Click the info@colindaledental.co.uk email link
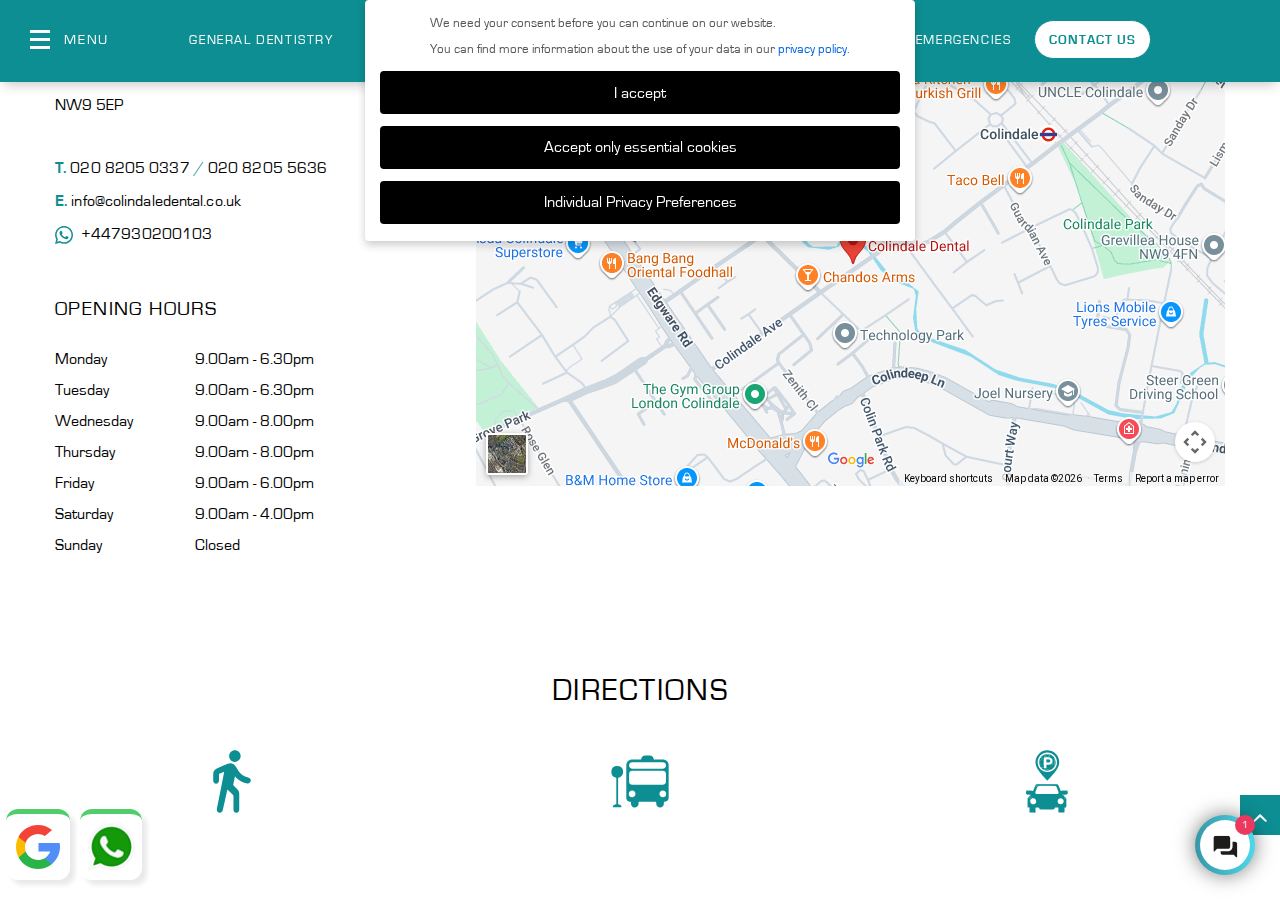The width and height of the screenshot is (1280, 900). click(156, 201)
